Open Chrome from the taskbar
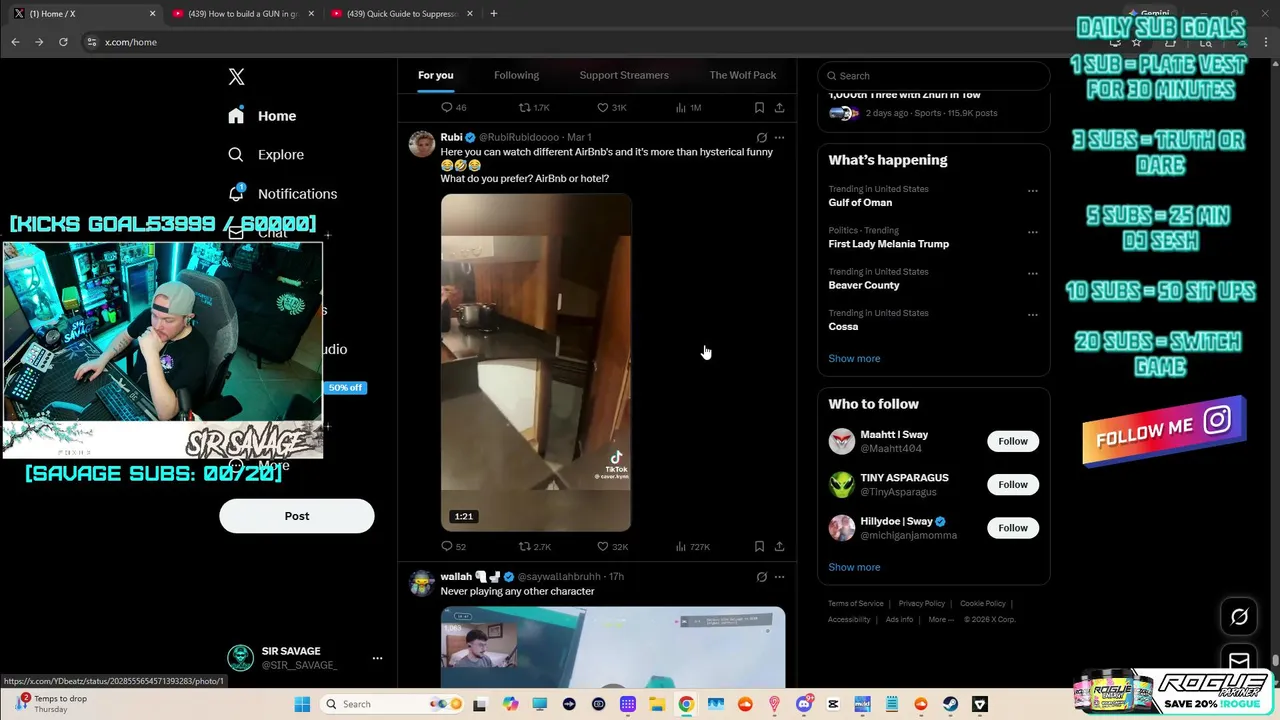Screen dimensions: 1280x720 click(686, 704)
